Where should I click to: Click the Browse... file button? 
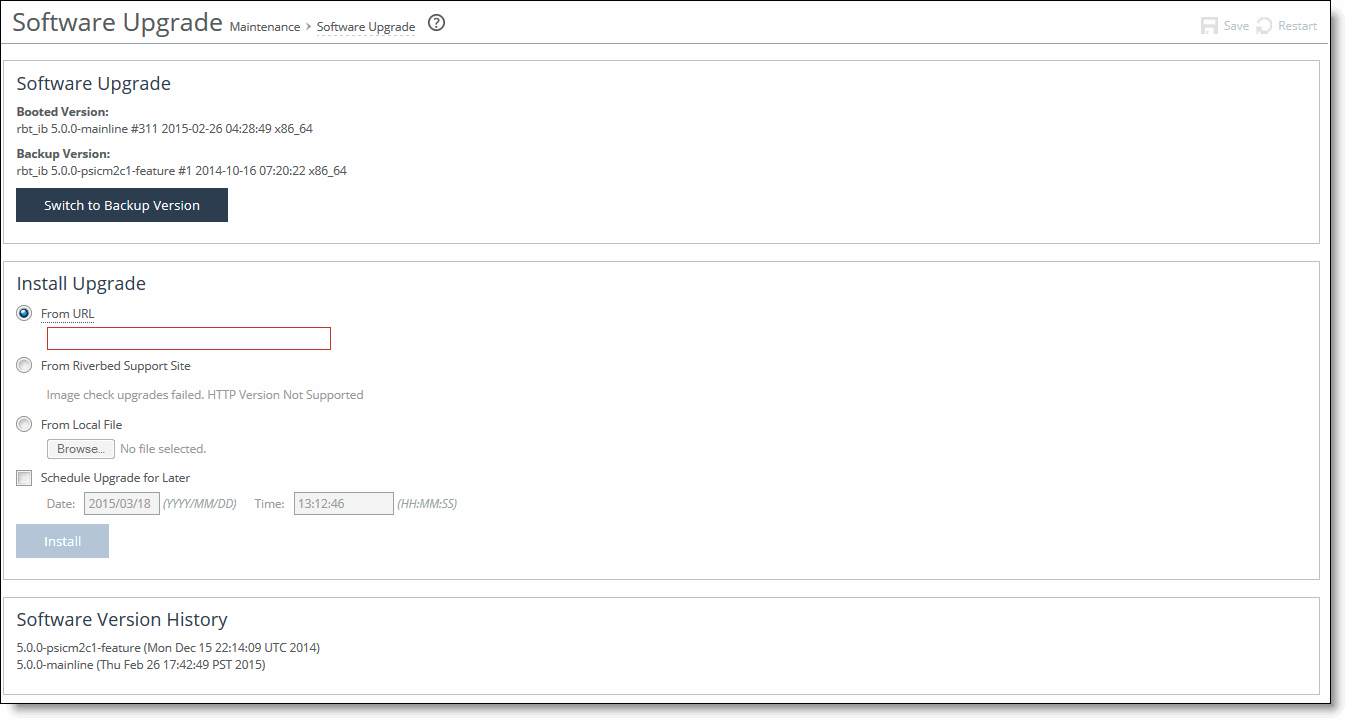pos(81,449)
